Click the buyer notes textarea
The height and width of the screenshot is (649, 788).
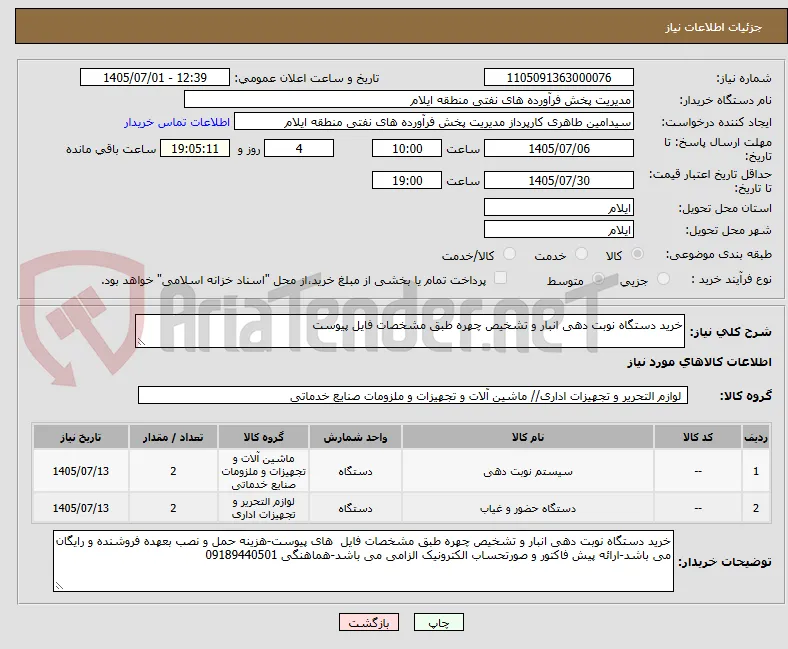(363, 561)
